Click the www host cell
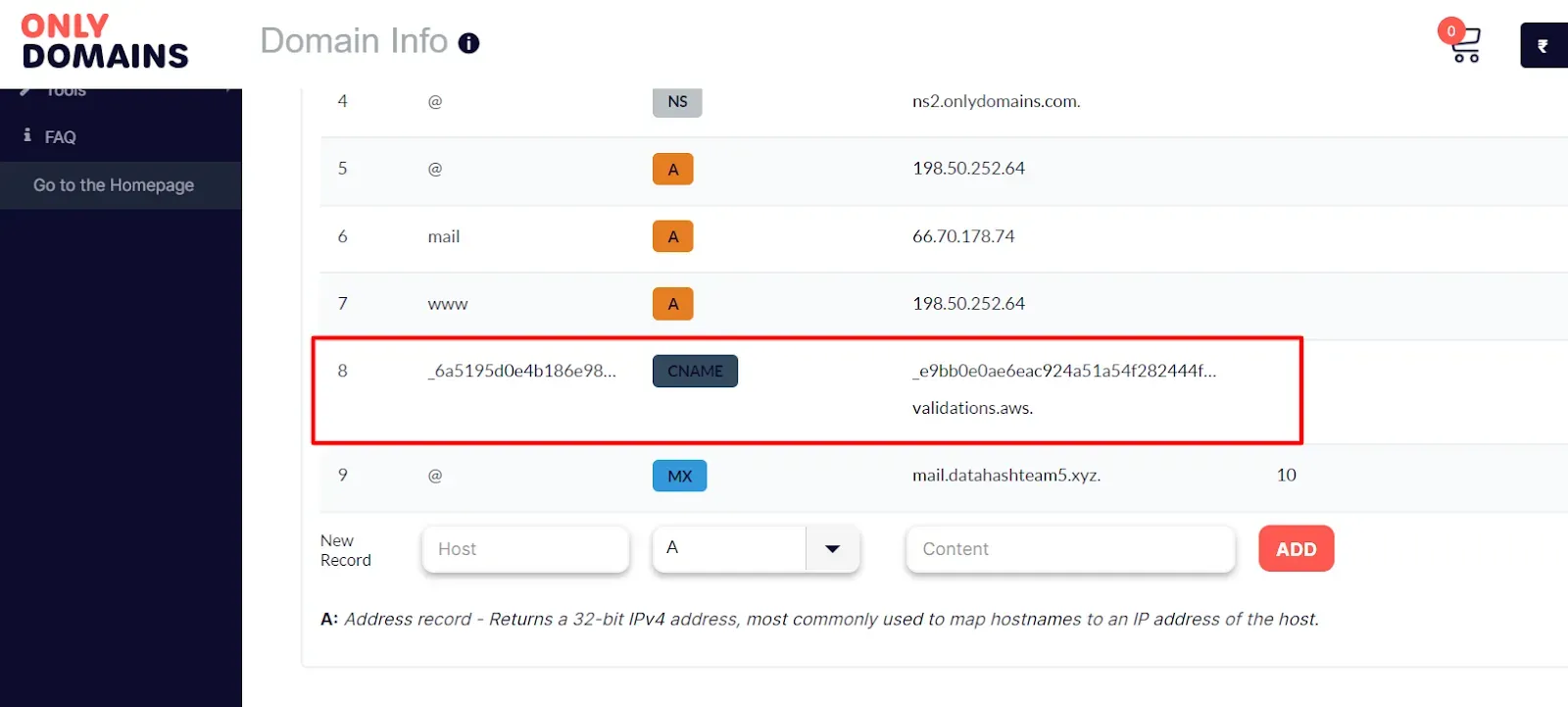 (x=448, y=304)
